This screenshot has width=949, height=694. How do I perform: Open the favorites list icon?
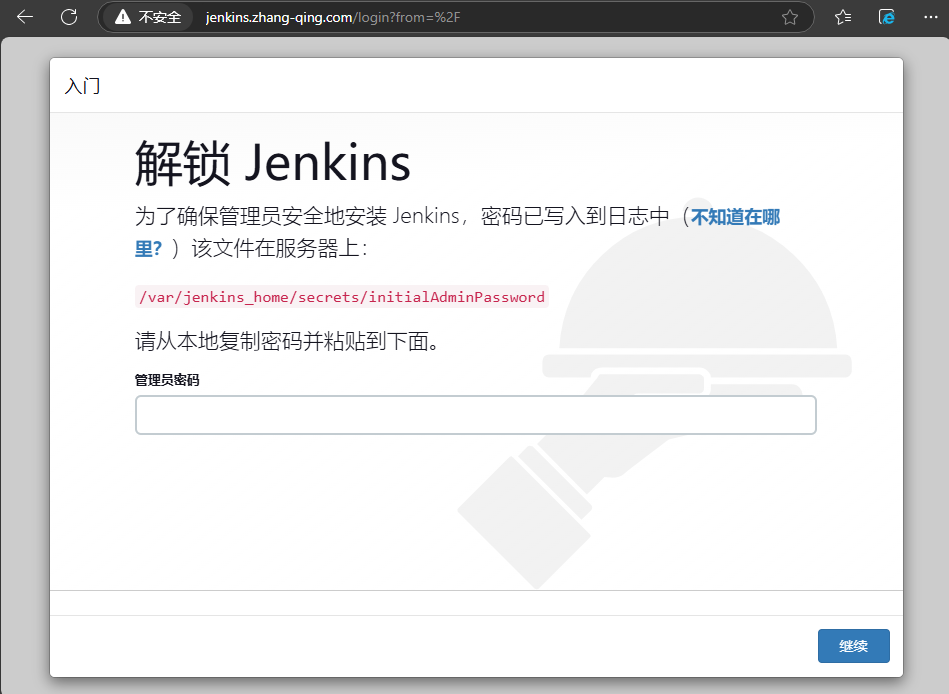(842, 17)
